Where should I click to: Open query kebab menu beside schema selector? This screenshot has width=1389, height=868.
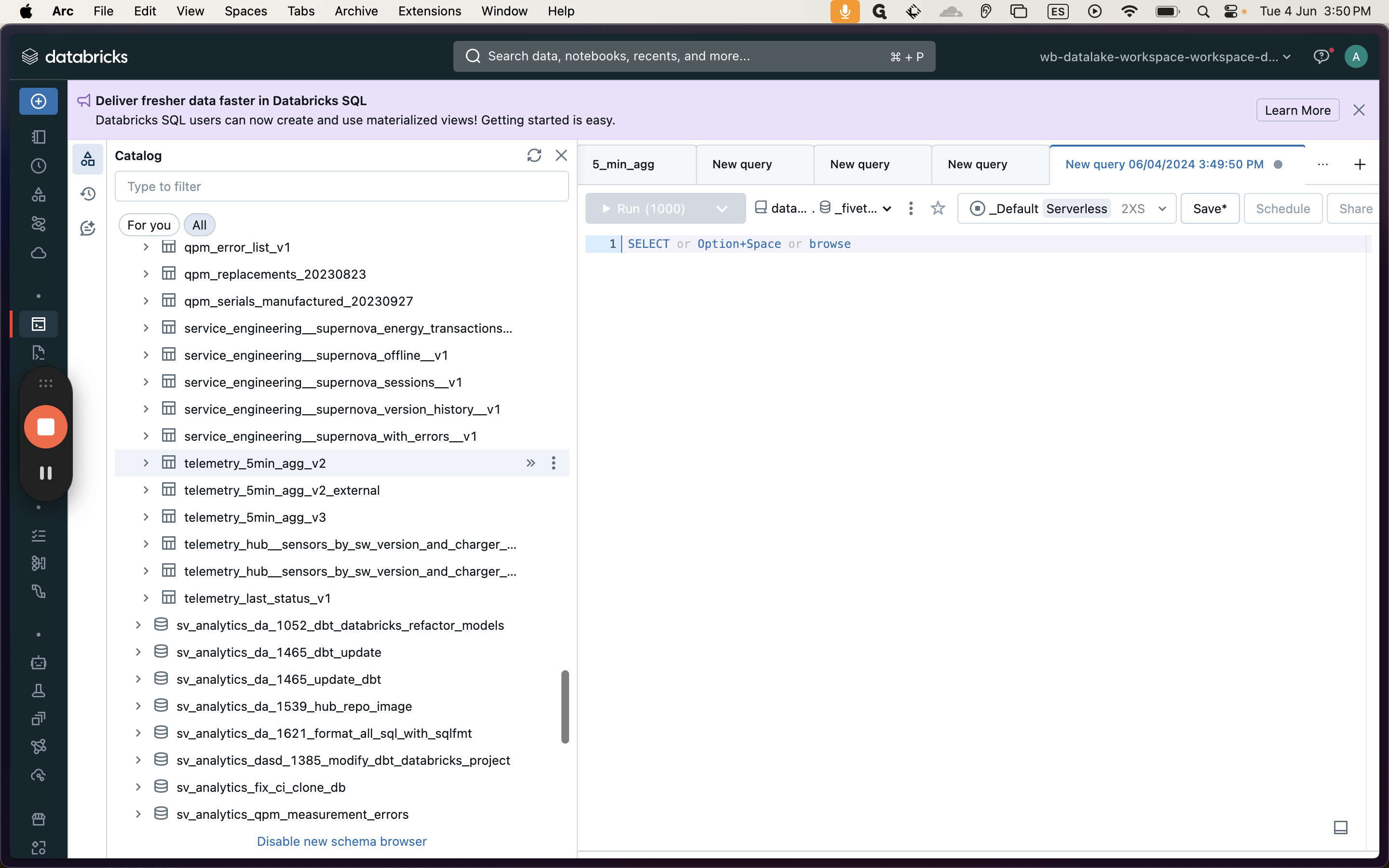pos(911,208)
